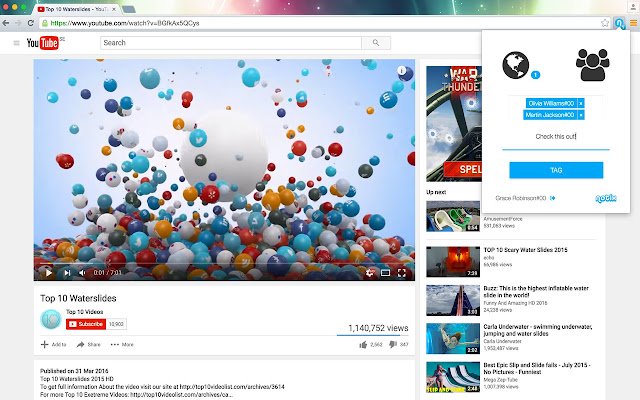Click the Share button
640x400 pixels.
(89, 344)
